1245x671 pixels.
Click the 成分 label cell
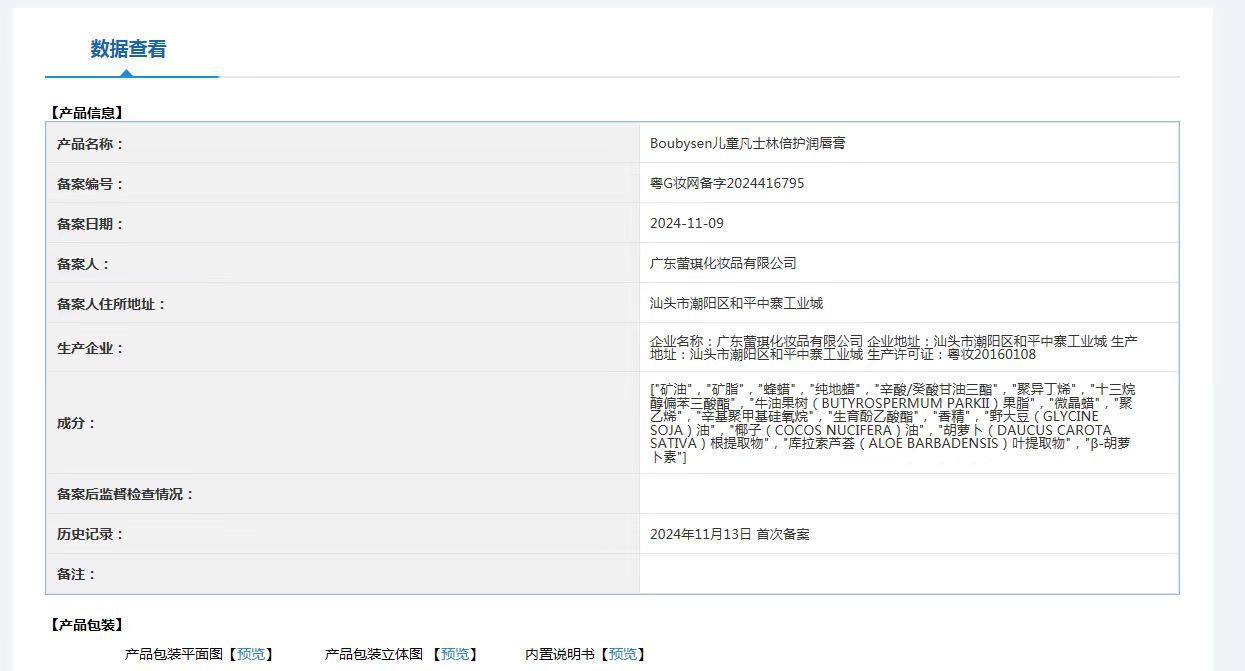[343, 423]
